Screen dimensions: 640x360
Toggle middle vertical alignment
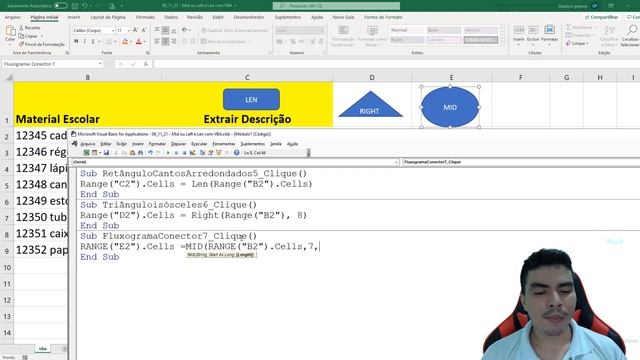pos(165,30)
